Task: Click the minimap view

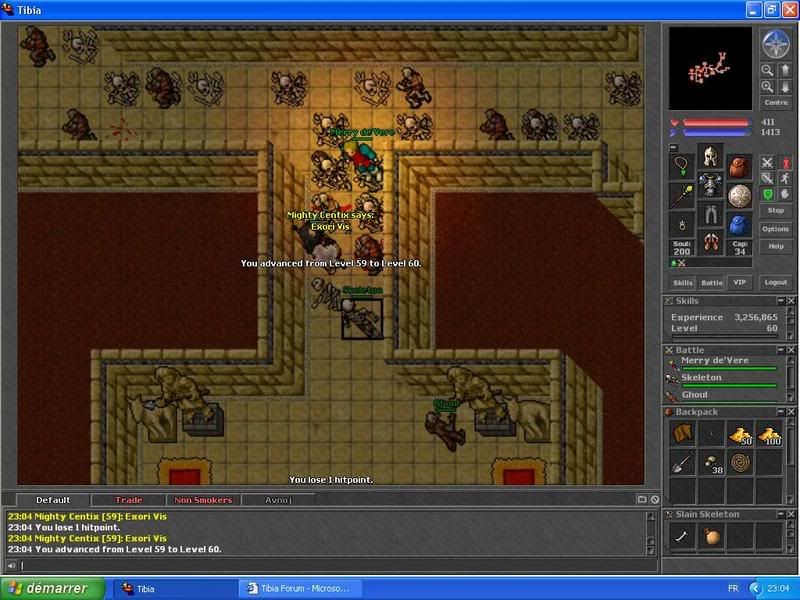Action: (x=710, y=69)
